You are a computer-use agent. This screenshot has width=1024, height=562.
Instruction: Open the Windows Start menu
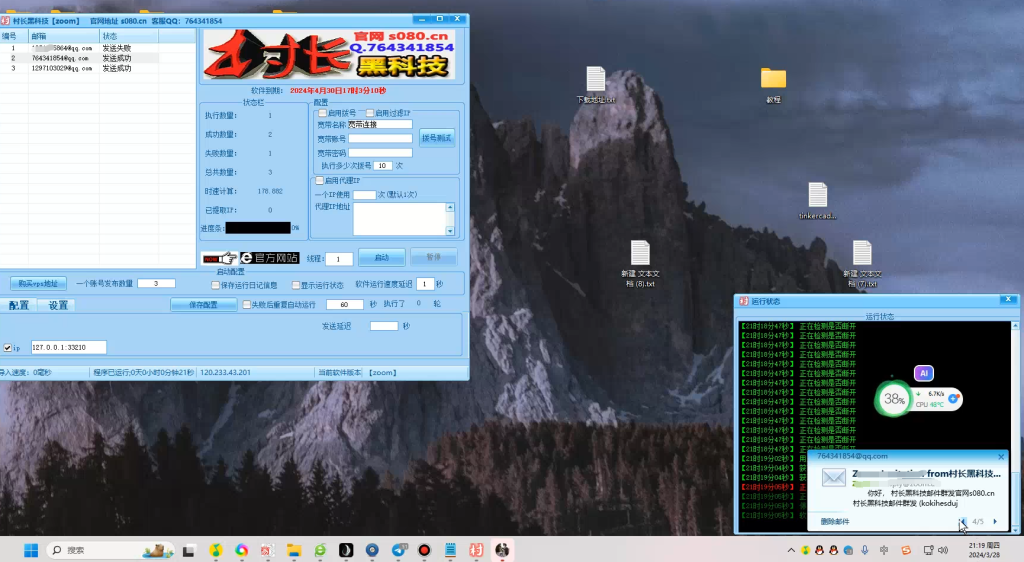tap(29, 550)
